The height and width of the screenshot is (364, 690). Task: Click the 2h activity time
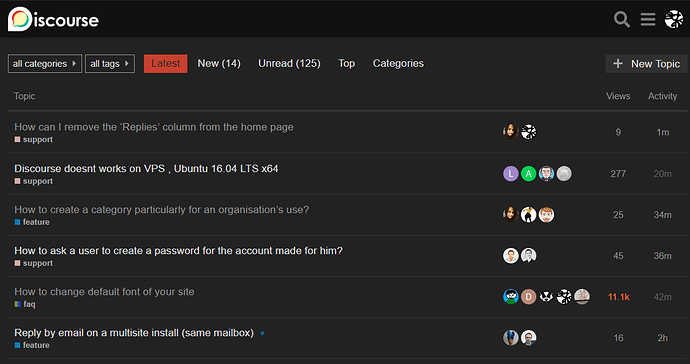tap(663, 338)
